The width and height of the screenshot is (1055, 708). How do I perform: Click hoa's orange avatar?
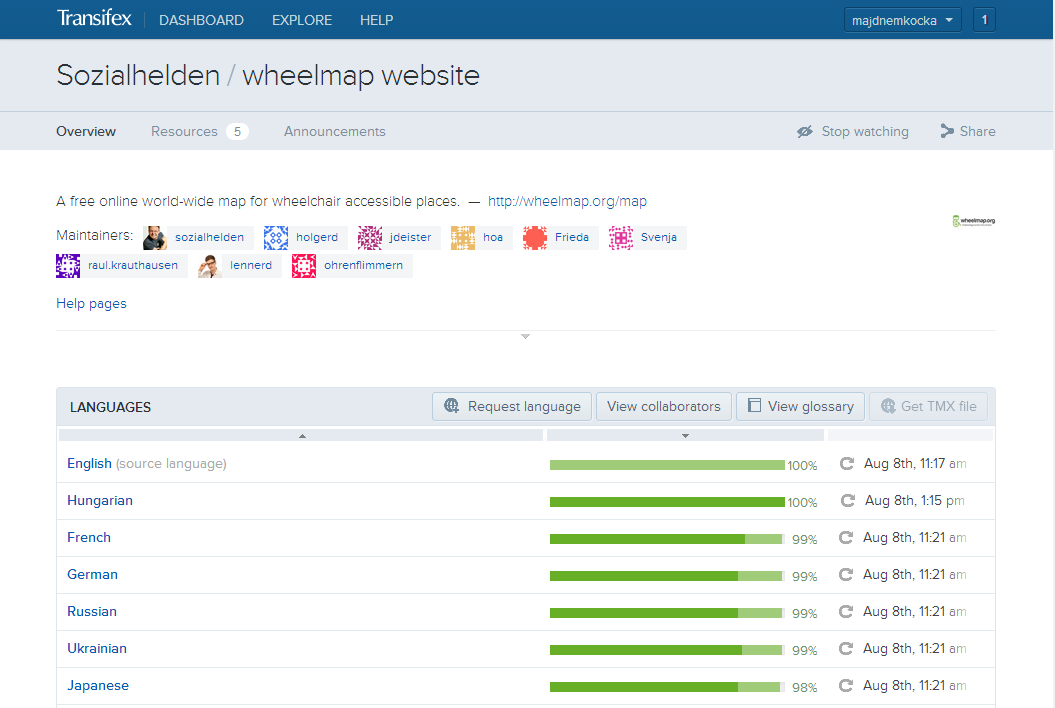click(x=463, y=238)
